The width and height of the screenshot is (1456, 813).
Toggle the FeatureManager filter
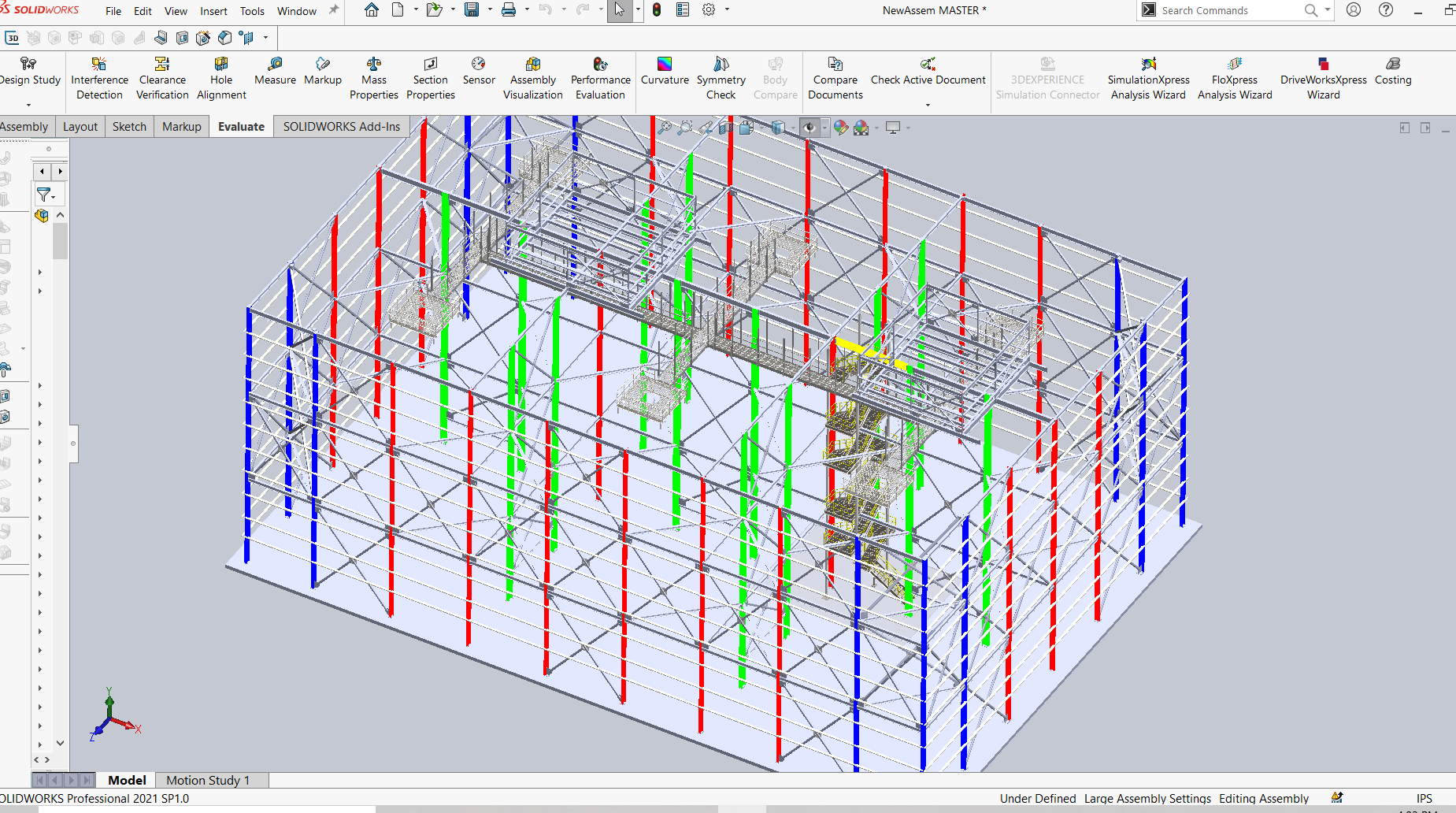click(x=45, y=194)
